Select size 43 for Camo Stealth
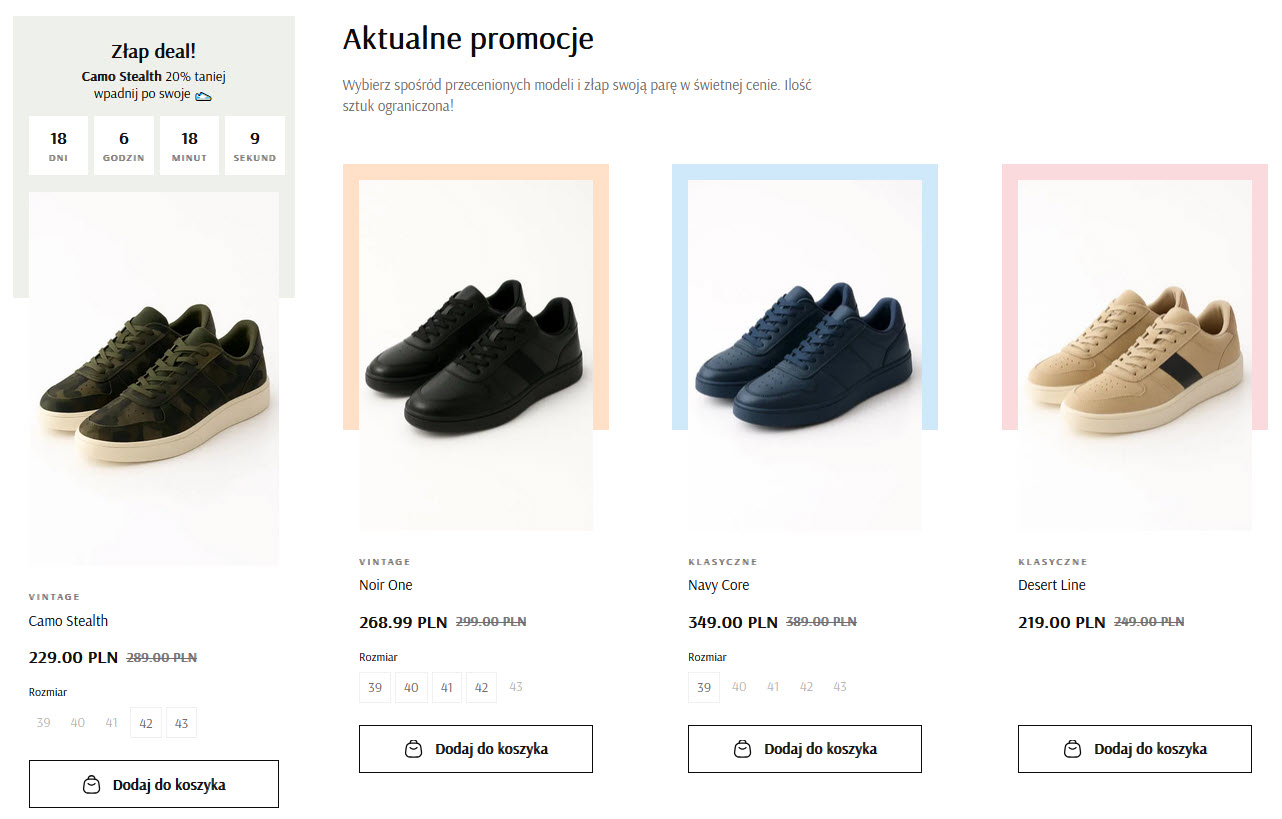Viewport: 1282px width, 819px height. [x=181, y=722]
